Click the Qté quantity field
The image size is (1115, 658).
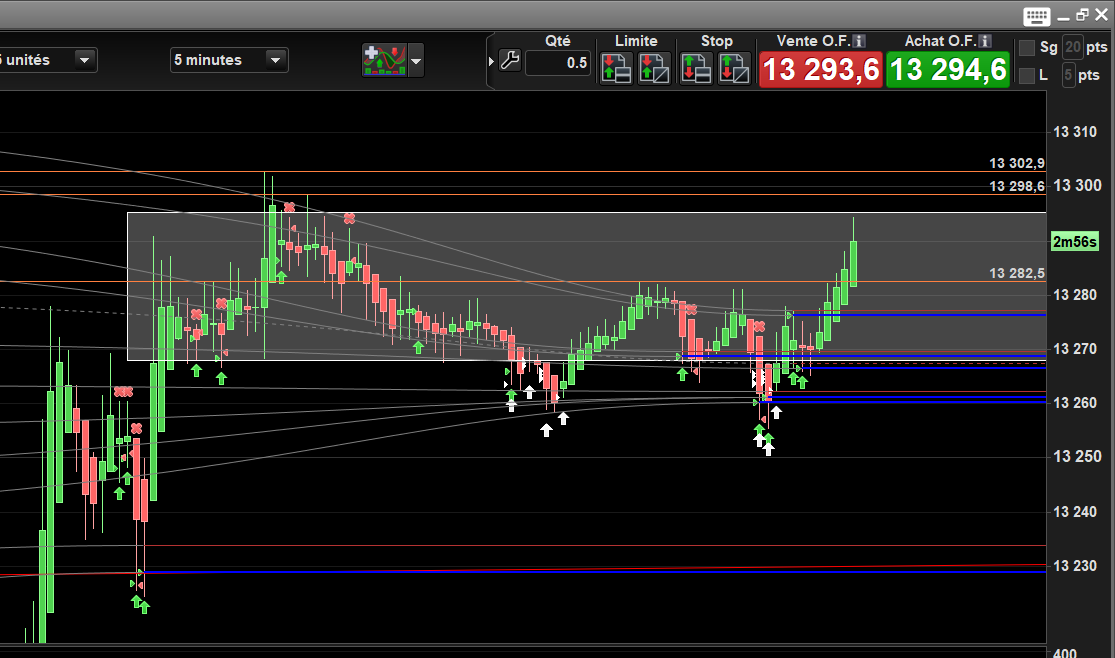tap(558, 63)
